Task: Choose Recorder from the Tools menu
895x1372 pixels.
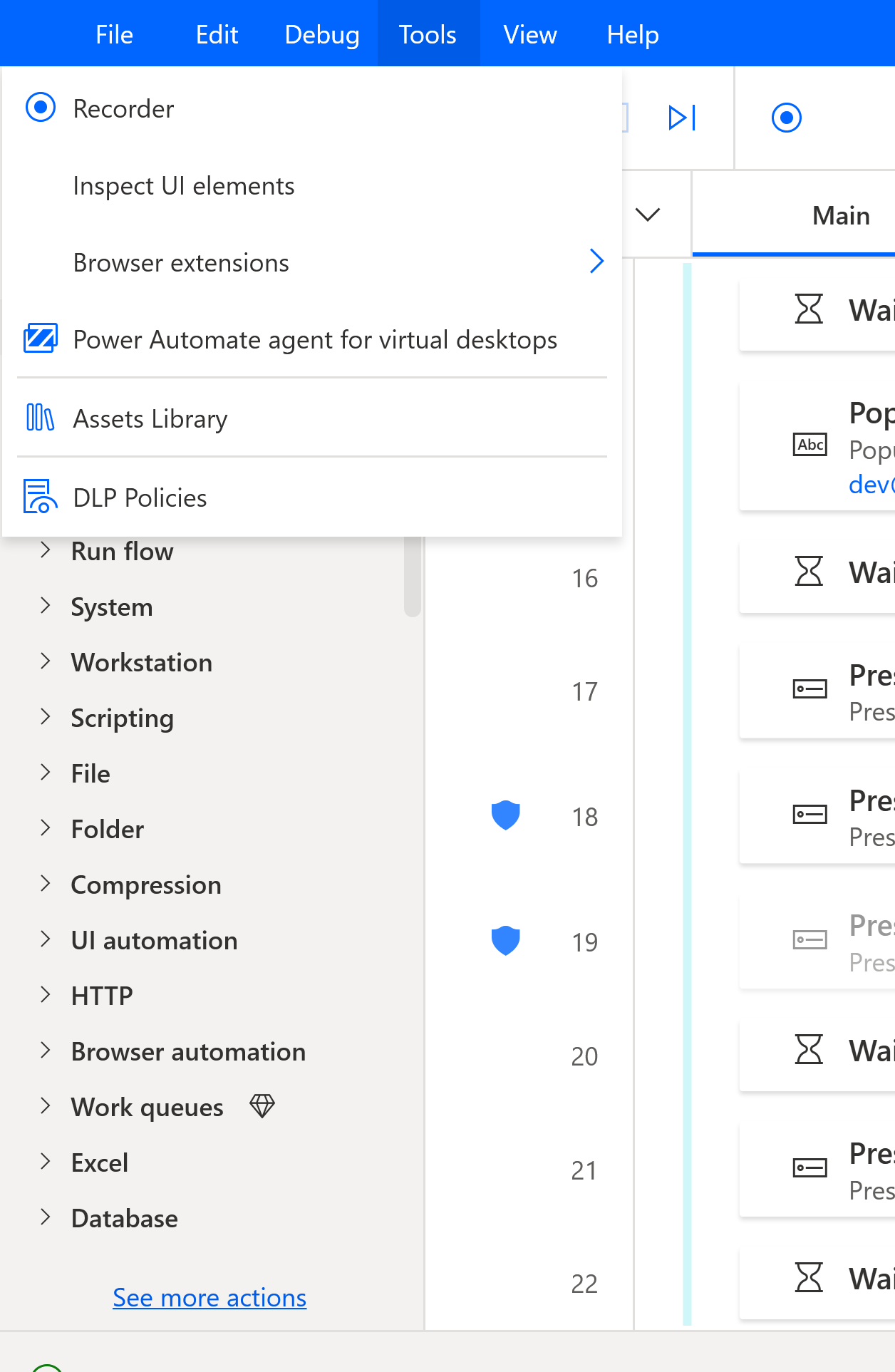Action: click(x=312, y=108)
